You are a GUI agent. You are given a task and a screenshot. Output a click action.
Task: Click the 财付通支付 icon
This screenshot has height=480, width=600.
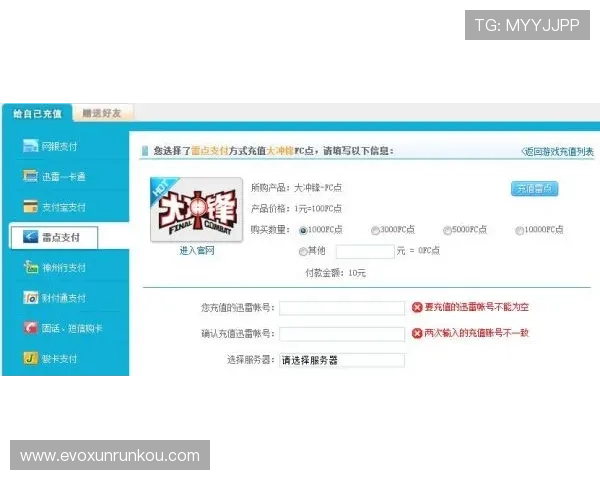pos(31,297)
